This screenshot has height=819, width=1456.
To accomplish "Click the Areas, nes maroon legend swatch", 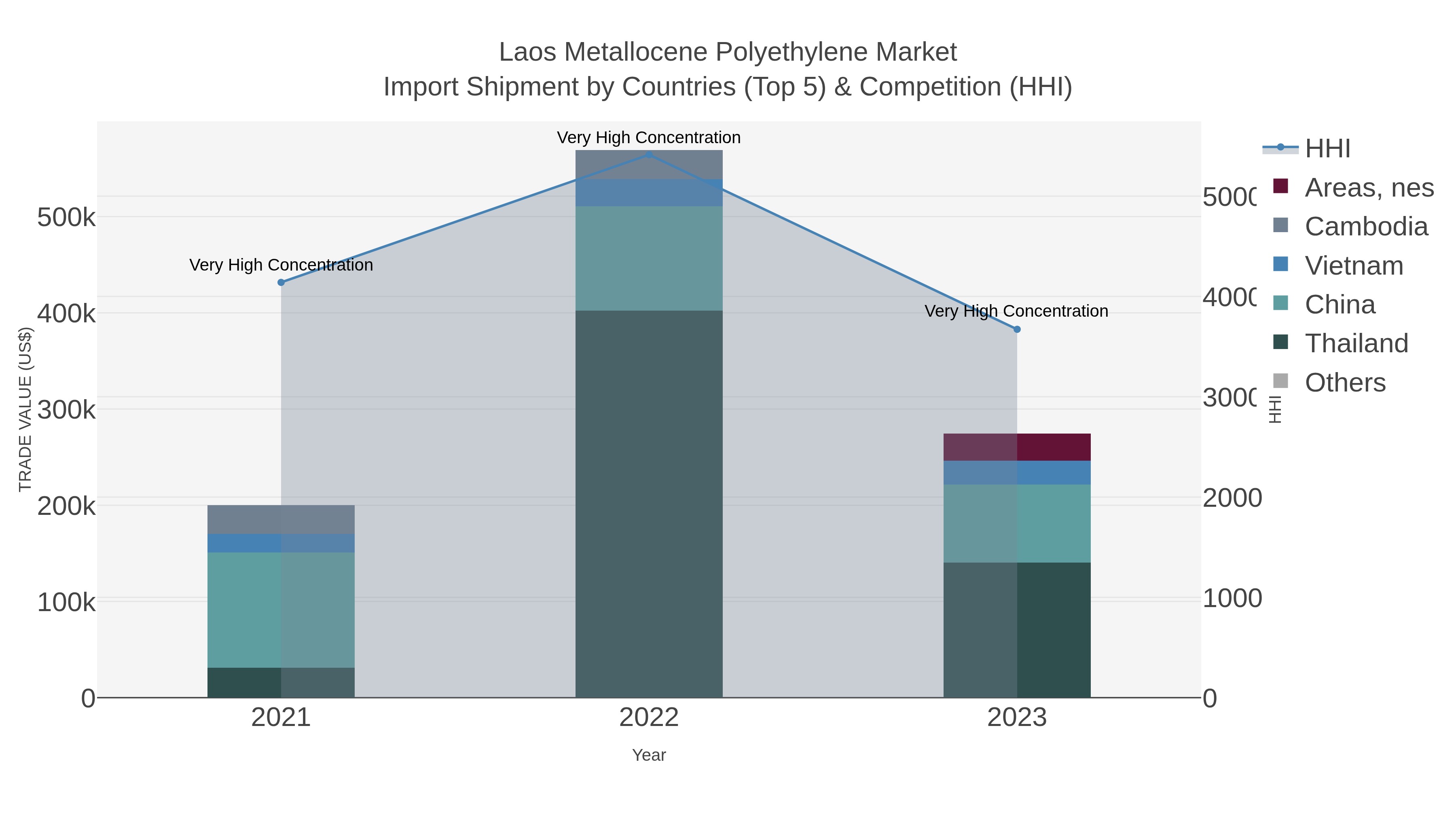I will (x=1280, y=186).
